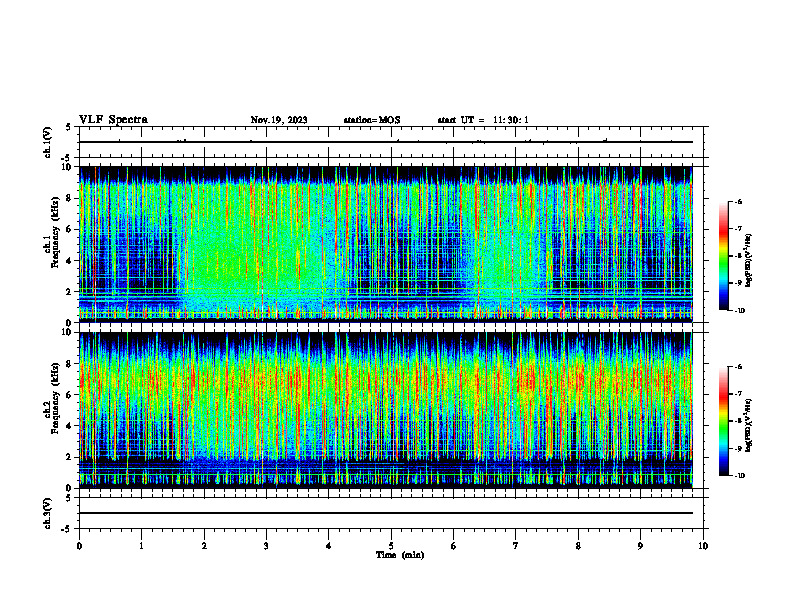792x612 pixels.
Task: Click time axis tick label '3'
Action: click(266, 546)
